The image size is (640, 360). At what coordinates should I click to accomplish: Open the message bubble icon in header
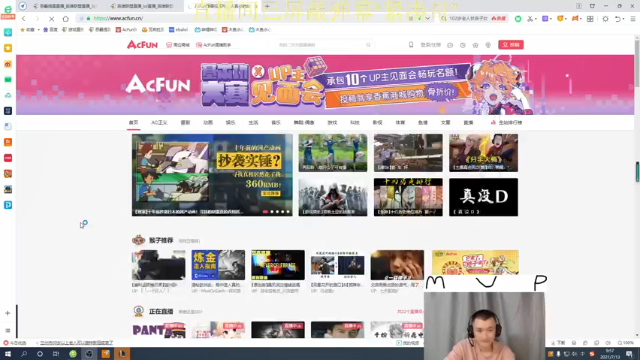pos(450,45)
